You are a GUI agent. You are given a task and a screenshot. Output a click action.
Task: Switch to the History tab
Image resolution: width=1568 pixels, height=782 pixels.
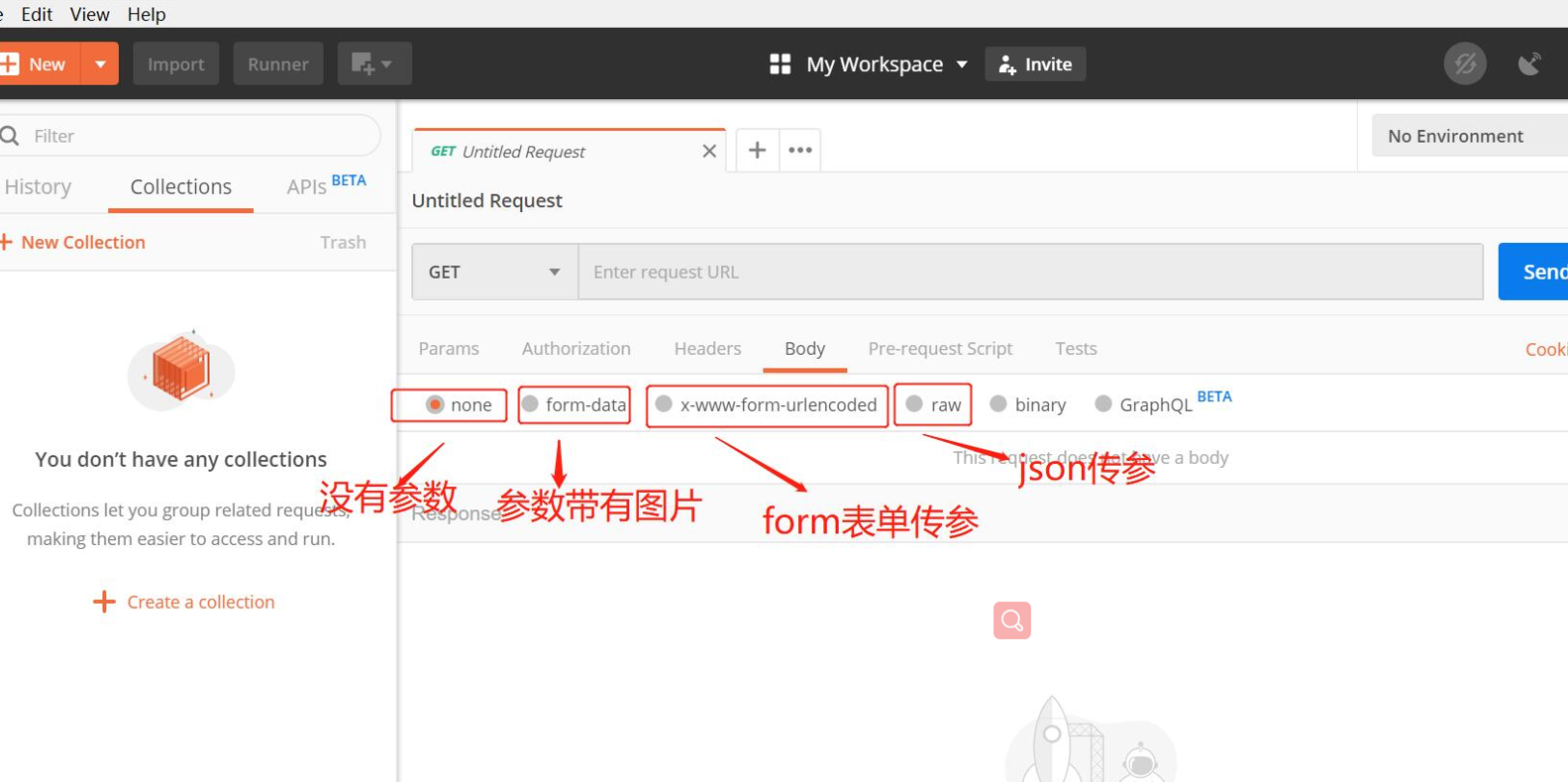coord(38,186)
